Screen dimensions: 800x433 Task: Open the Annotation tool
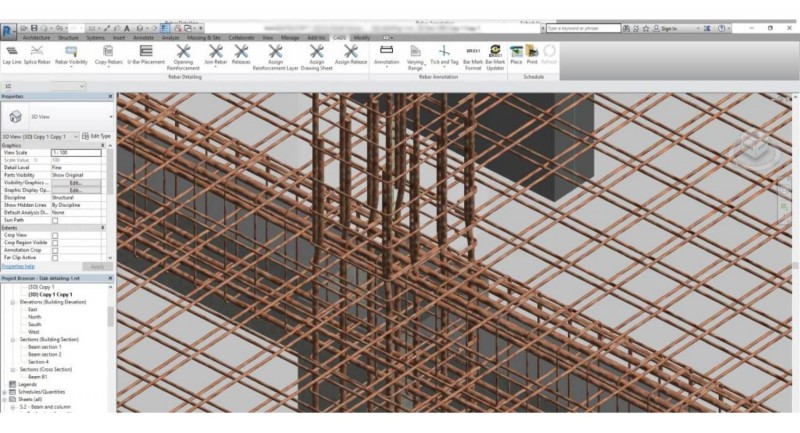pos(386,55)
